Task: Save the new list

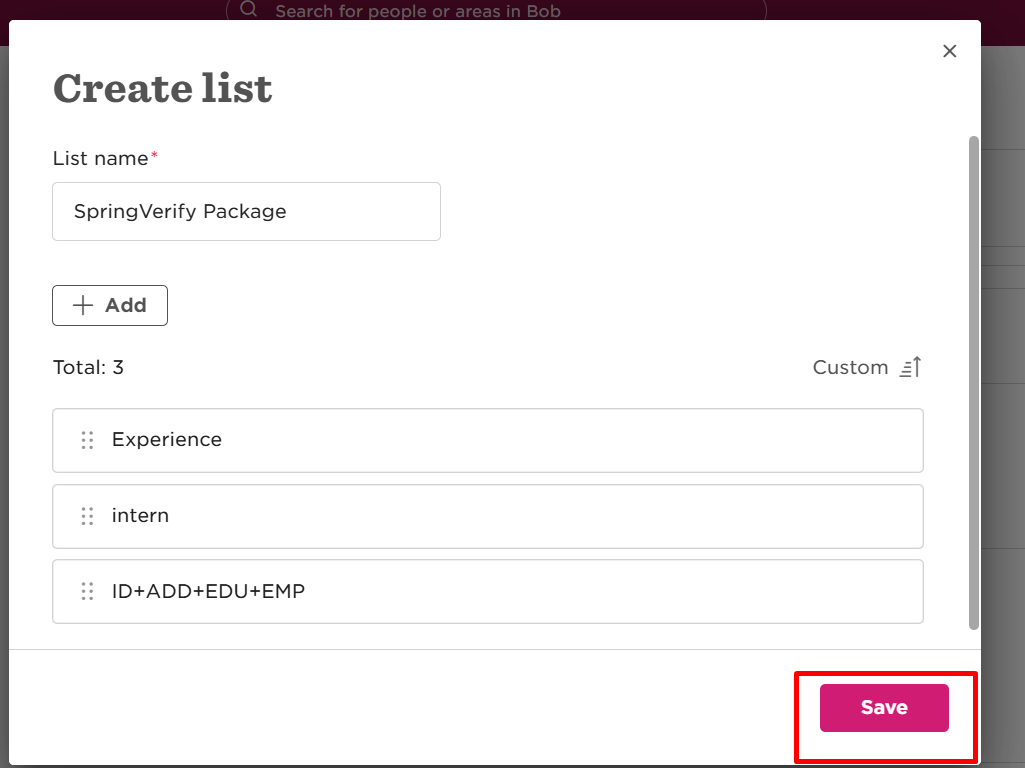Action: 884,708
